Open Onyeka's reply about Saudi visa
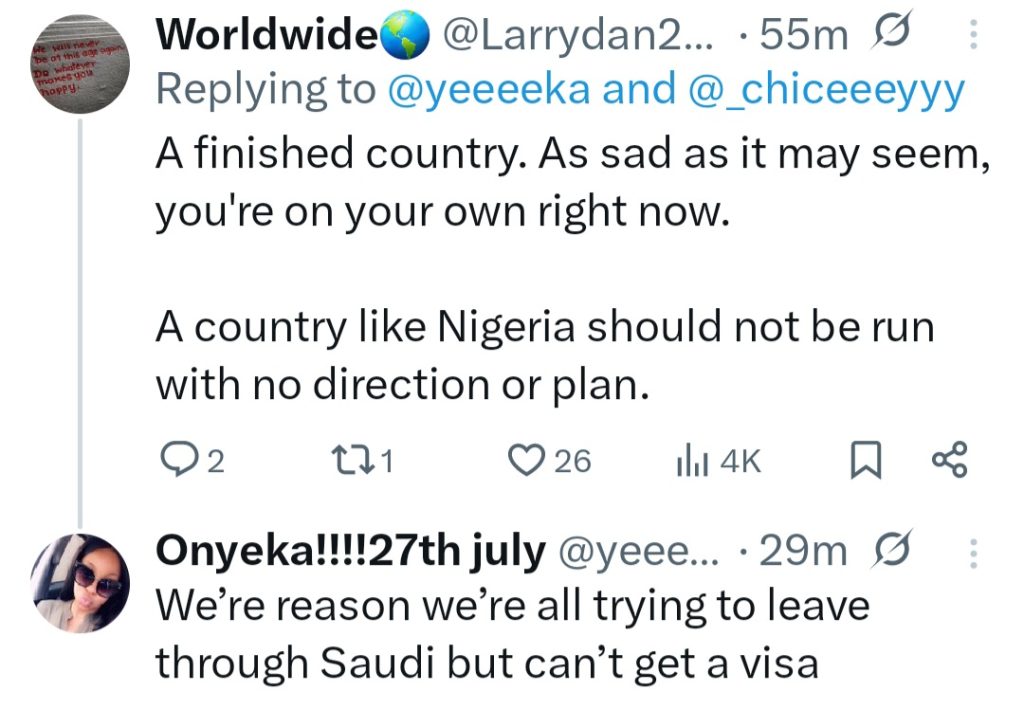1024x709 pixels. (x=500, y=635)
